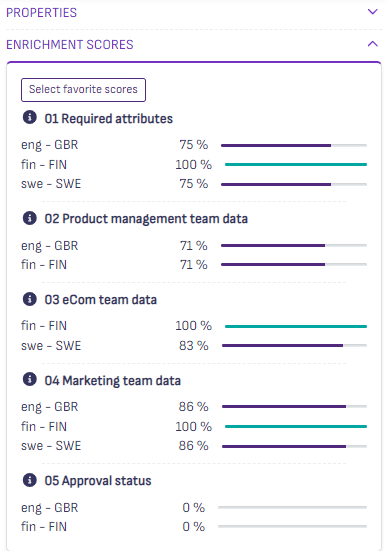The image size is (388, 551).
Task: Click fin - FIN 100% bar under eCom team data
Action: [x=296, y=326]
